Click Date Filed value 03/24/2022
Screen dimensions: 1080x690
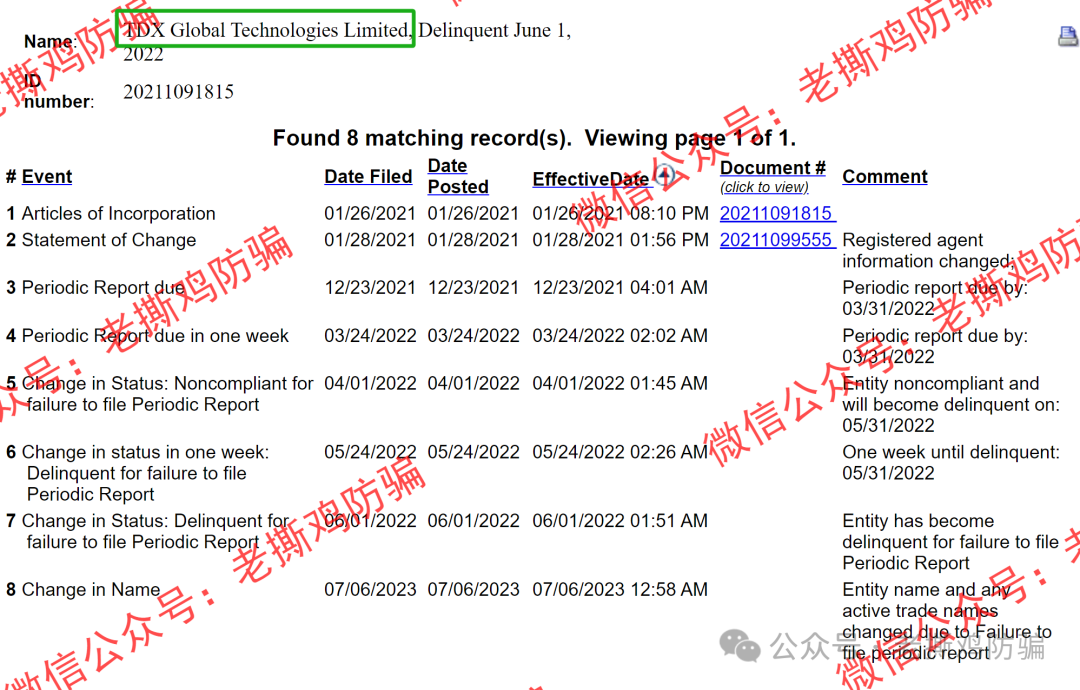(371, 335)
